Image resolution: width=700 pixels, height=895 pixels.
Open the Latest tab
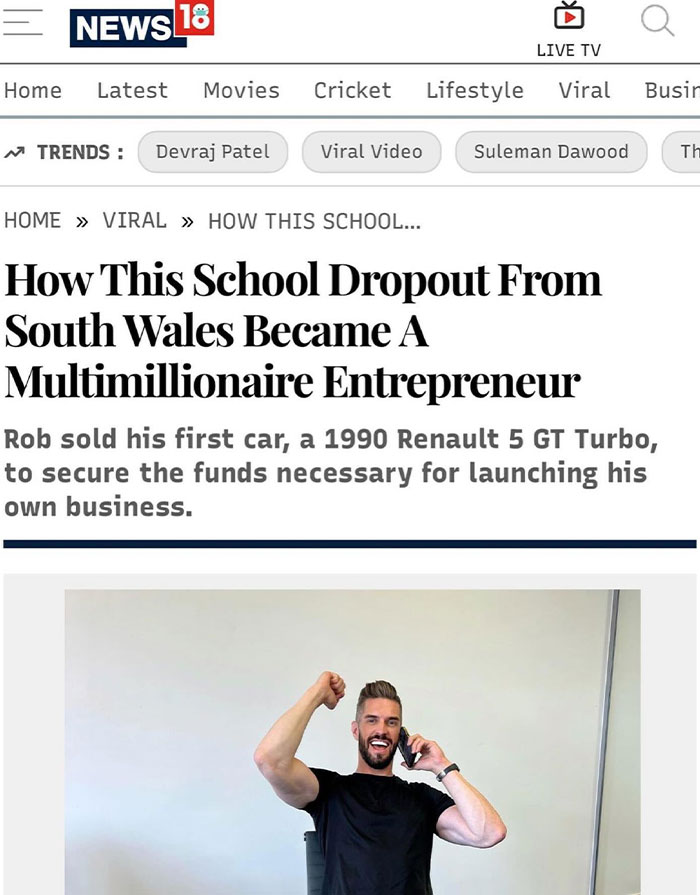click(x=132, y=90)
